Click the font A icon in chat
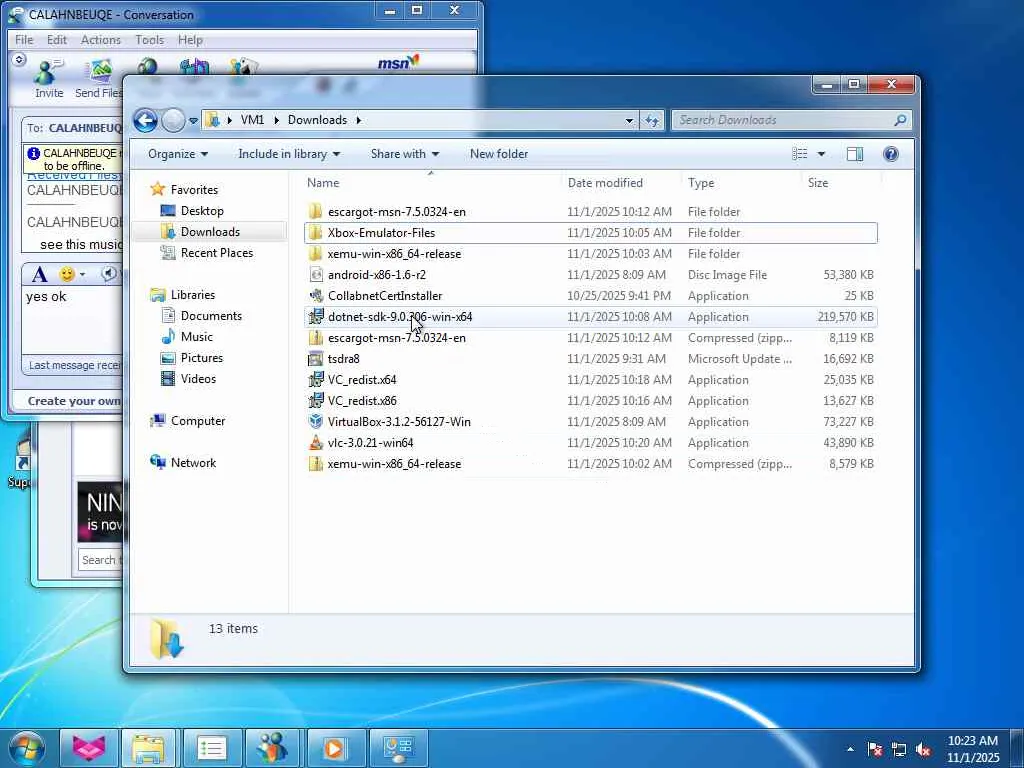 click(39, 274)
